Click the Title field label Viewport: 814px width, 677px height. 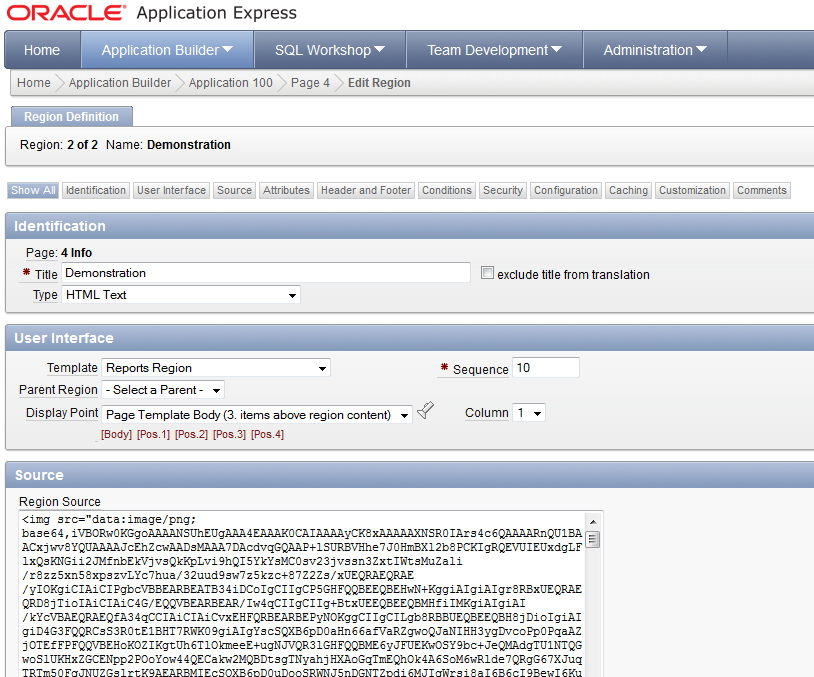click(x=46, y=274)
